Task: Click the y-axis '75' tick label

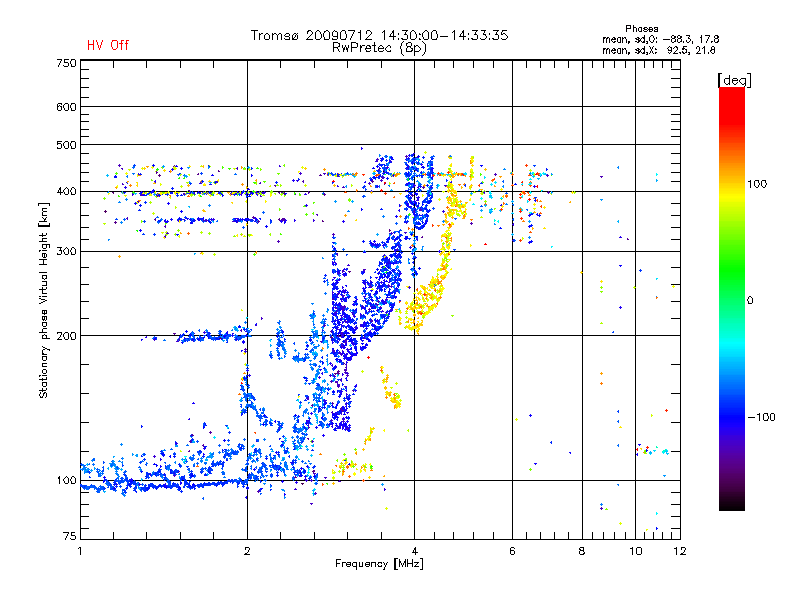Action: click(x=70, y=536)
